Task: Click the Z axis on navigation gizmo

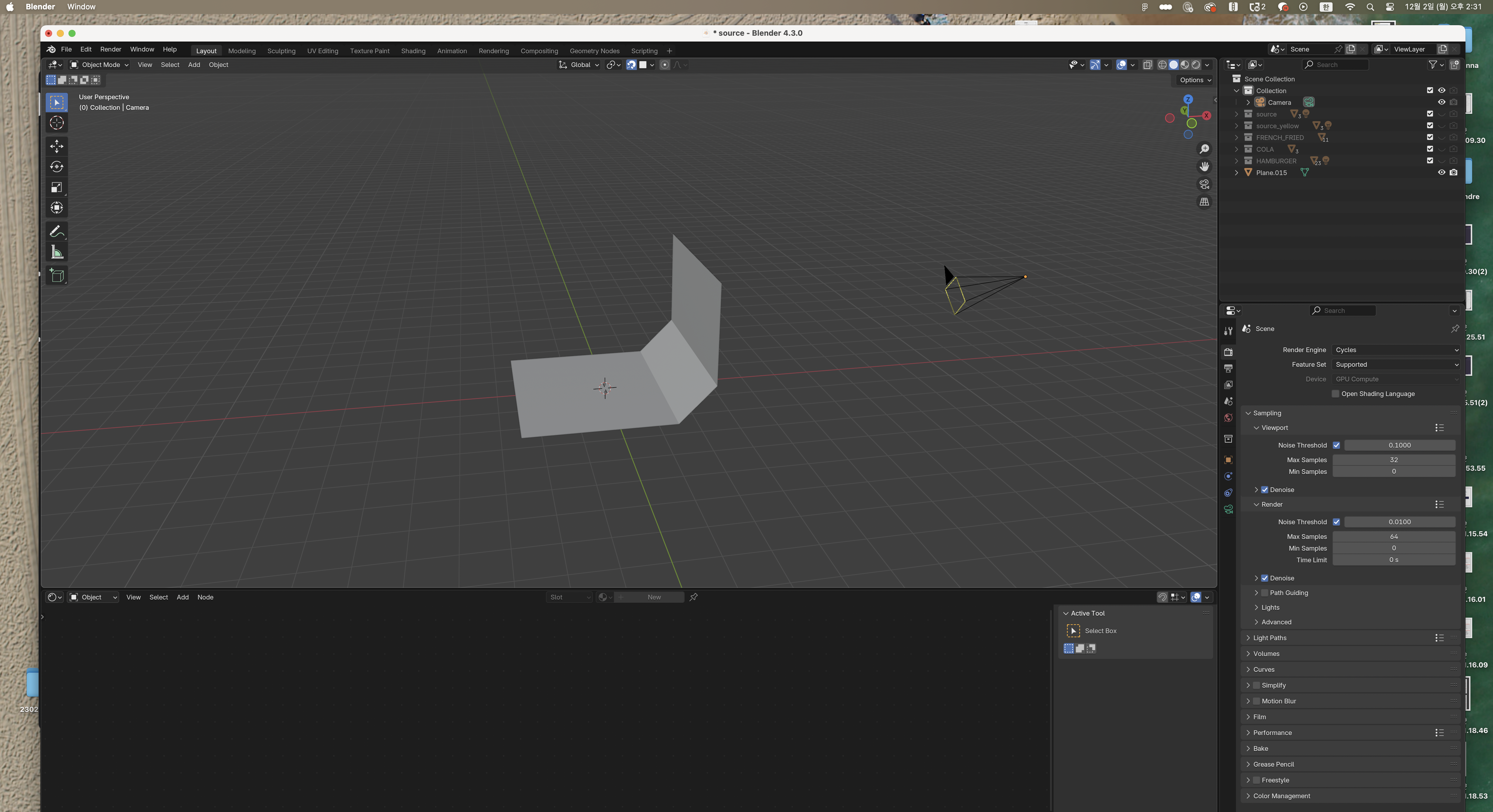Action: point(1188,99)
